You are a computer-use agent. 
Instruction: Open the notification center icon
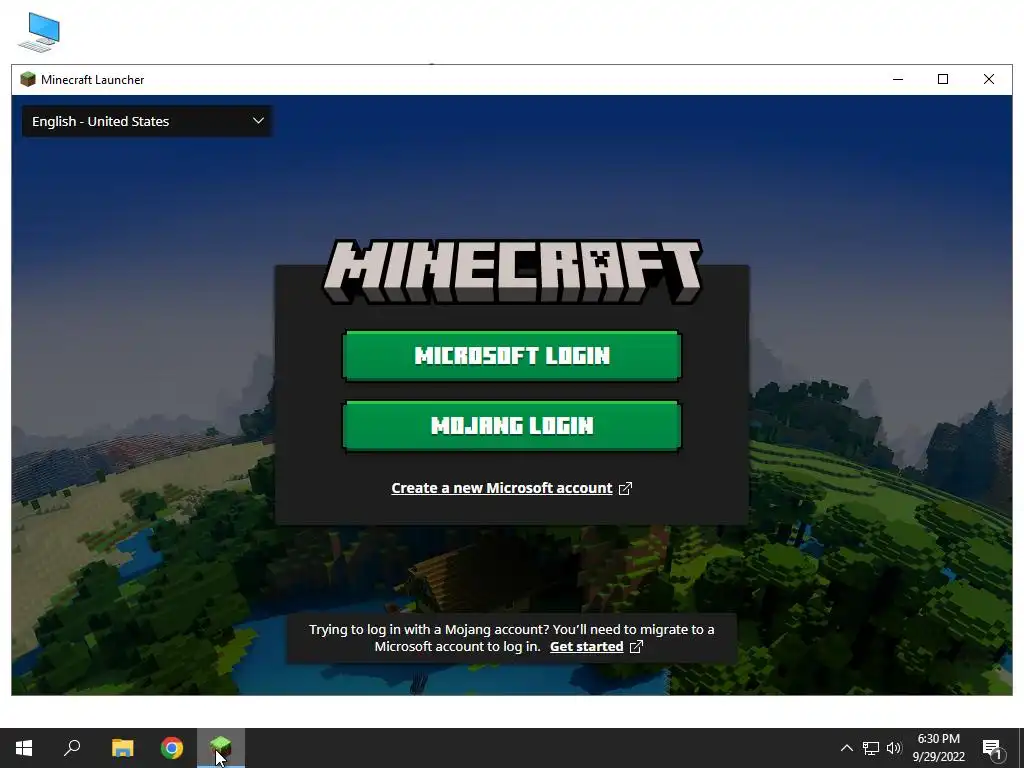[992, 748]
